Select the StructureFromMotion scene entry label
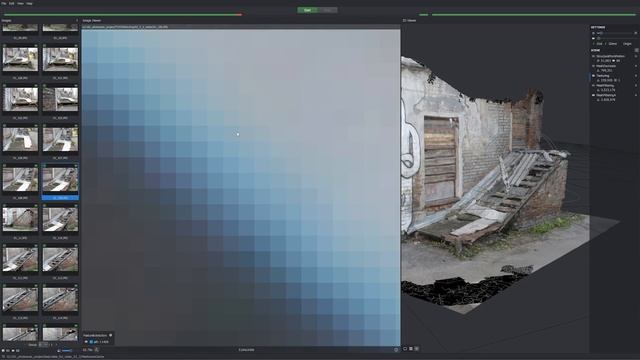 coord(611,56)
